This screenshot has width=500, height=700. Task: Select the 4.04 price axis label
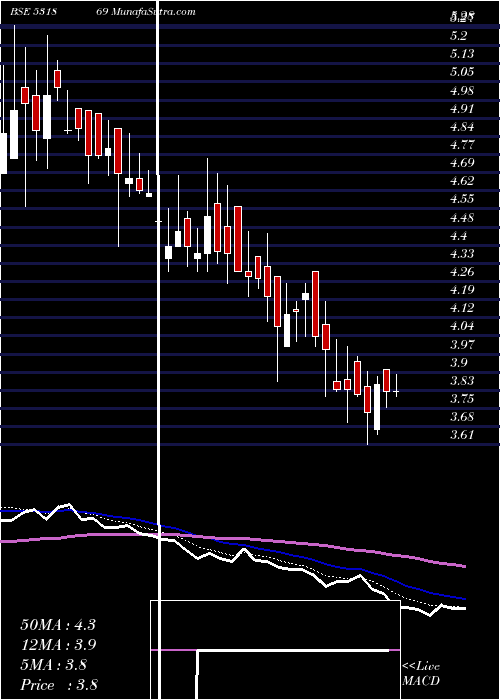click(x=462, y=326)
